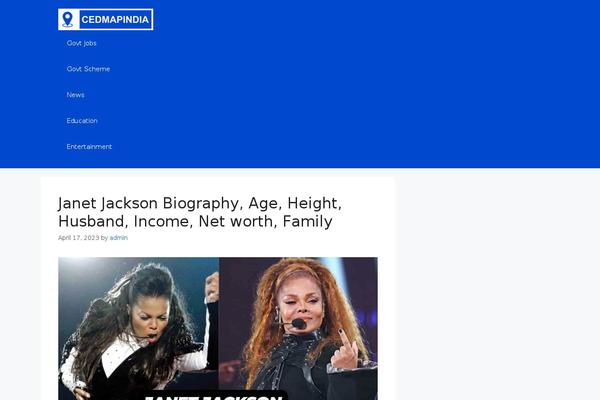Click the white border of the logo
Screen dimensions: 600x400
pos(106,9)
